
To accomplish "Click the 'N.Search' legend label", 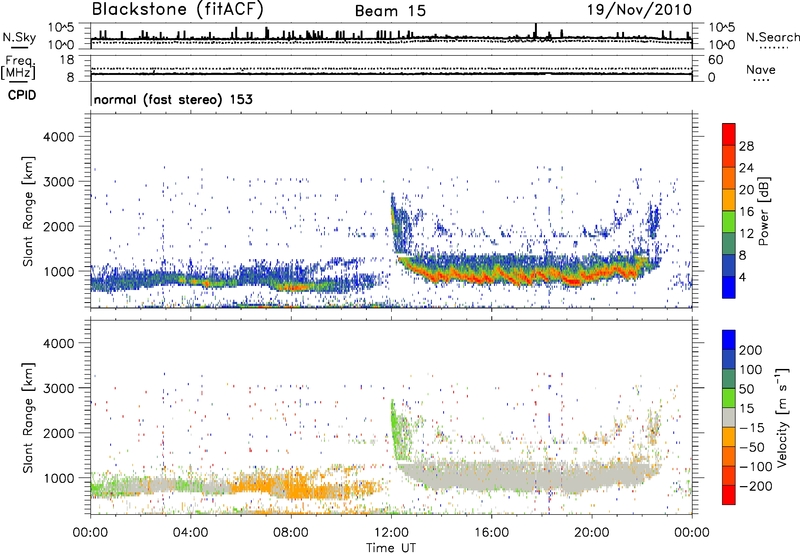I will point(772,37).
